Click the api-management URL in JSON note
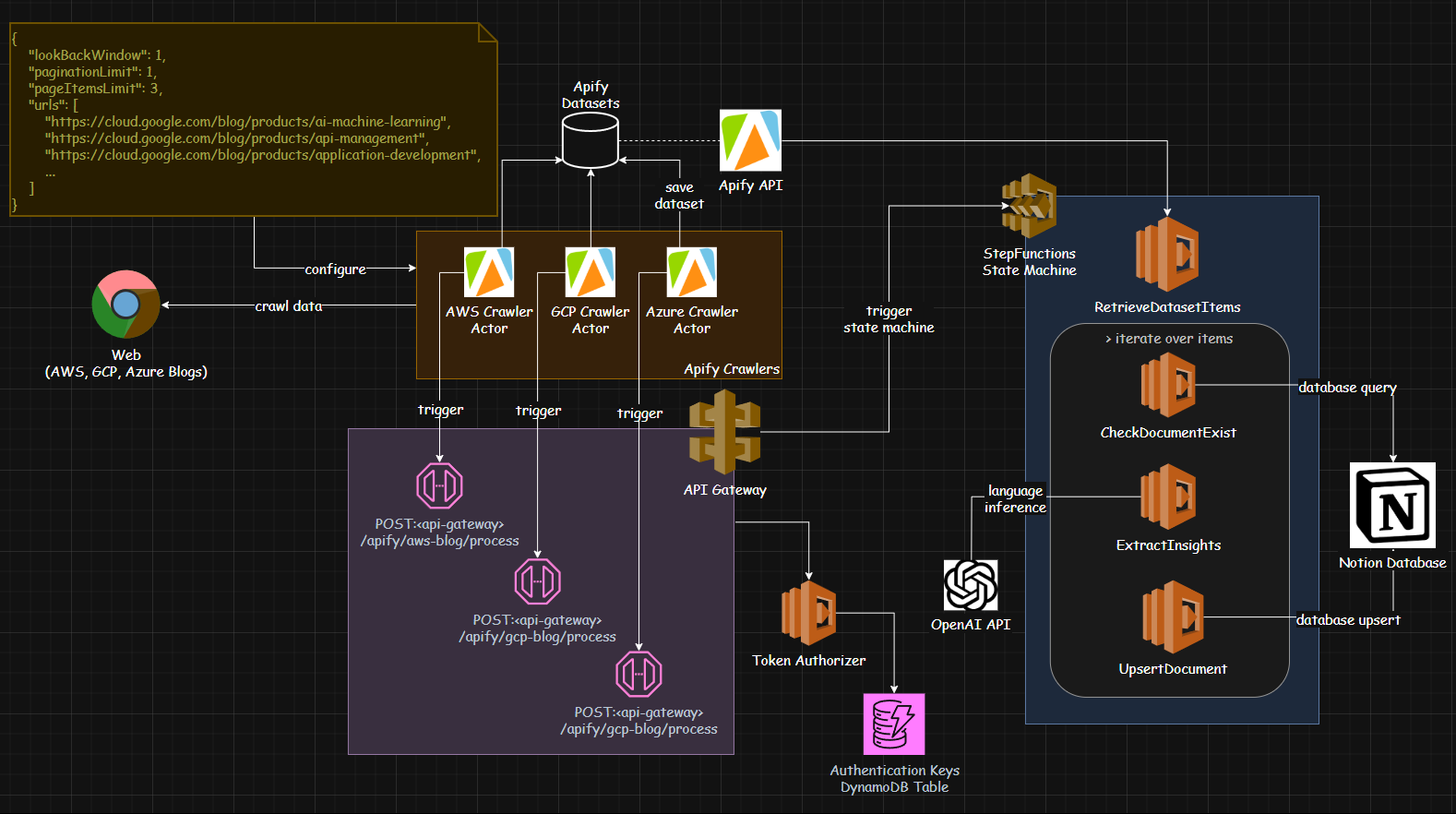 [x=236, y=138]
